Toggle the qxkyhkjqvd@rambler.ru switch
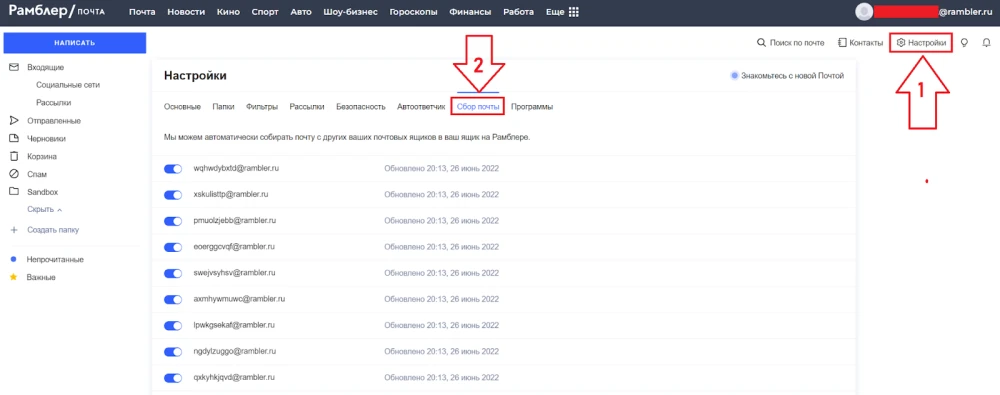This screenshot has width=1000, height=395. coord(173,378)
